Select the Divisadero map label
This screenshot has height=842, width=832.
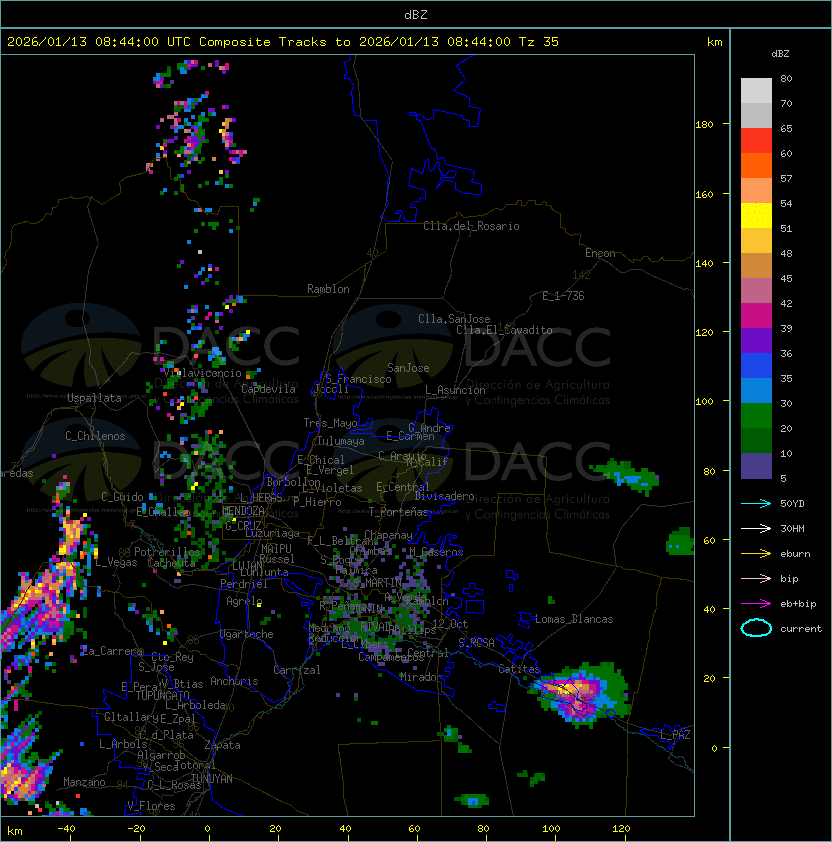(444, 496)
